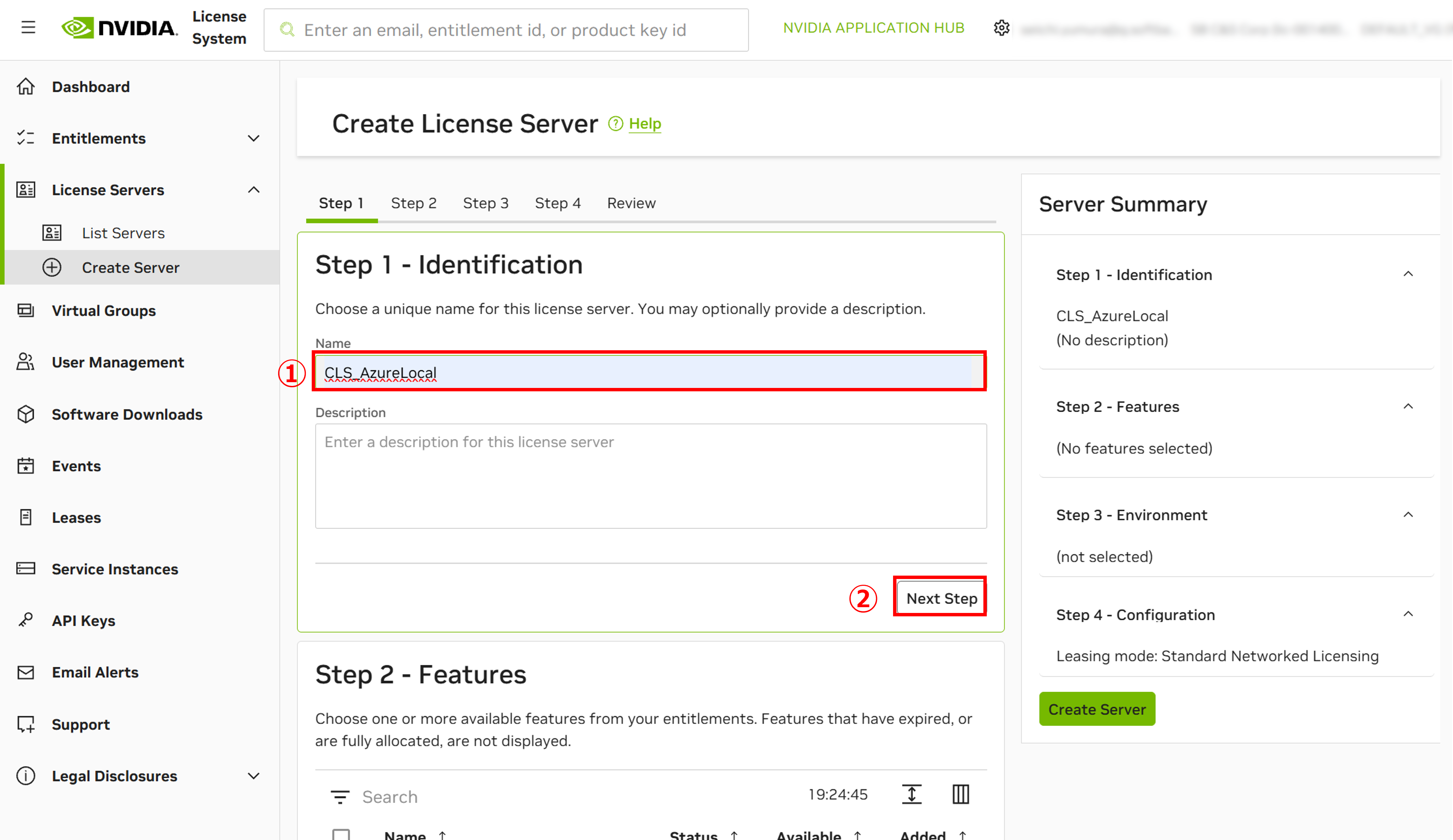This screenshot has height=840, width=1453.
Task: Collapse Step 4 - Configuration summary
Action: click(1408, 614)
